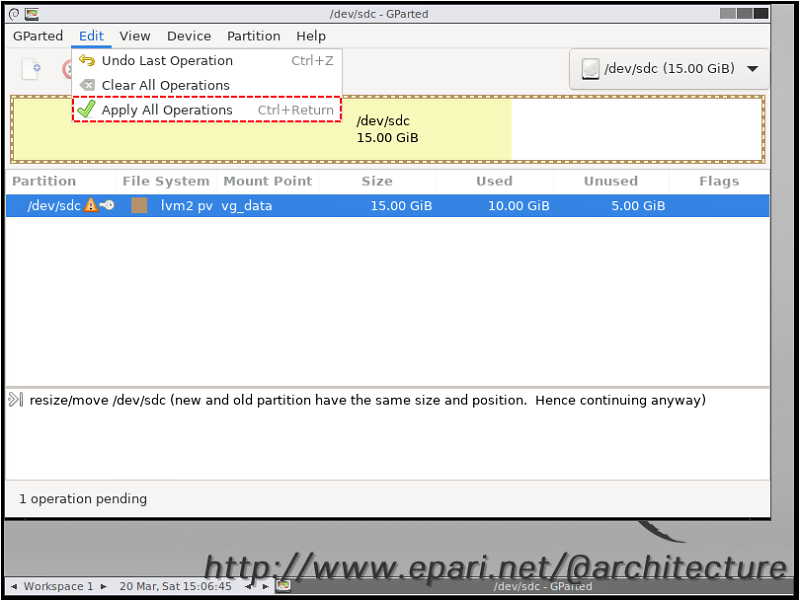Select the yellow used area of /dev/sdc graphic
This screenshot has height=600, width=800.
click(262, 129)
